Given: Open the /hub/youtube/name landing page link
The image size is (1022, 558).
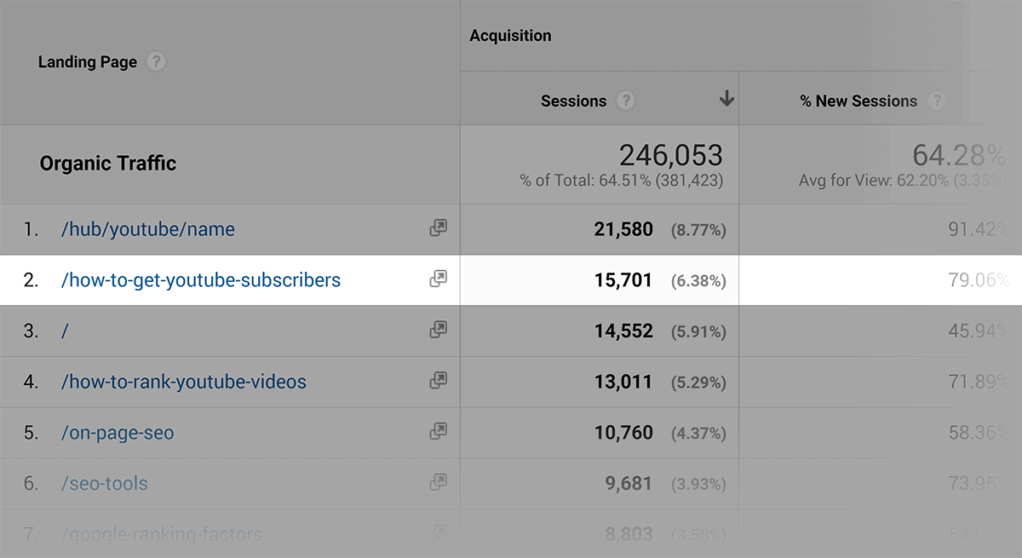Looking at the screenshot, I should click(148, 229).
